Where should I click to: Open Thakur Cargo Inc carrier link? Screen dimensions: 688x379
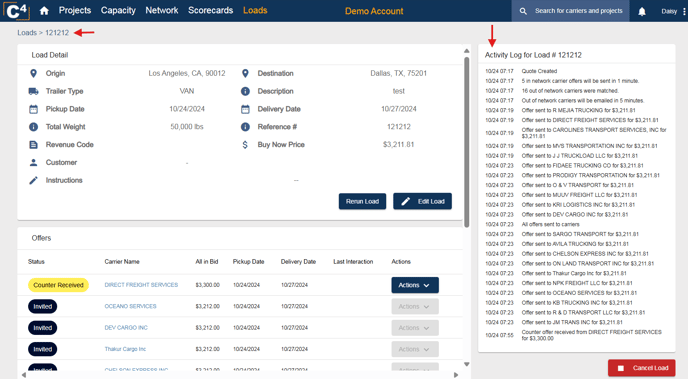click(x=125, y=349)
